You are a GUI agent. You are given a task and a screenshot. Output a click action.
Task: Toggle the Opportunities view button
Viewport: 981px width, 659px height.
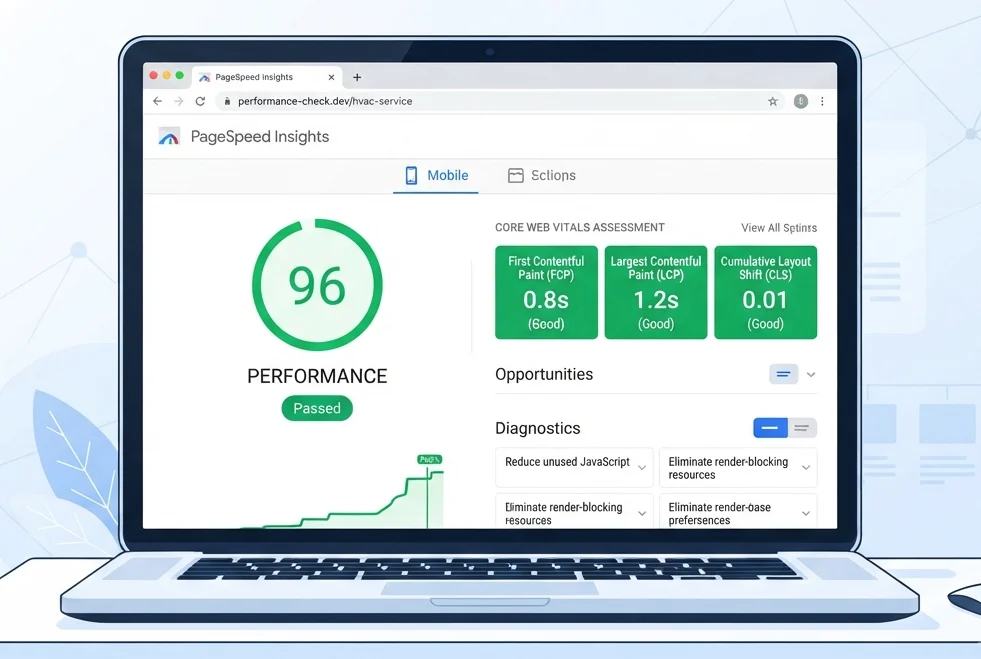[783, 374]
